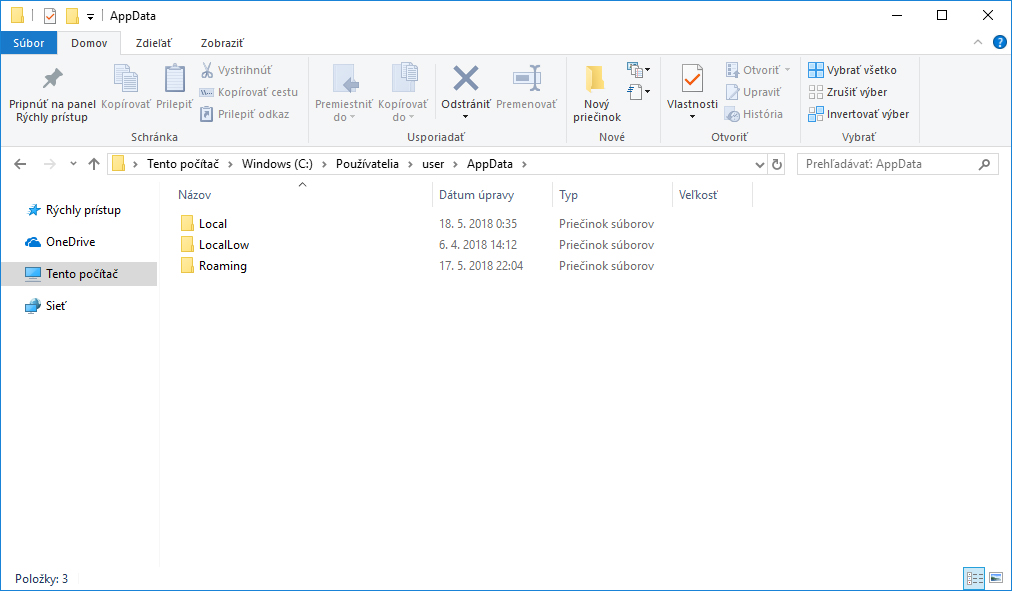1012x591 pixels.
Task: Click Vystrihnúť scissors icon
Action: click(207, 70)
